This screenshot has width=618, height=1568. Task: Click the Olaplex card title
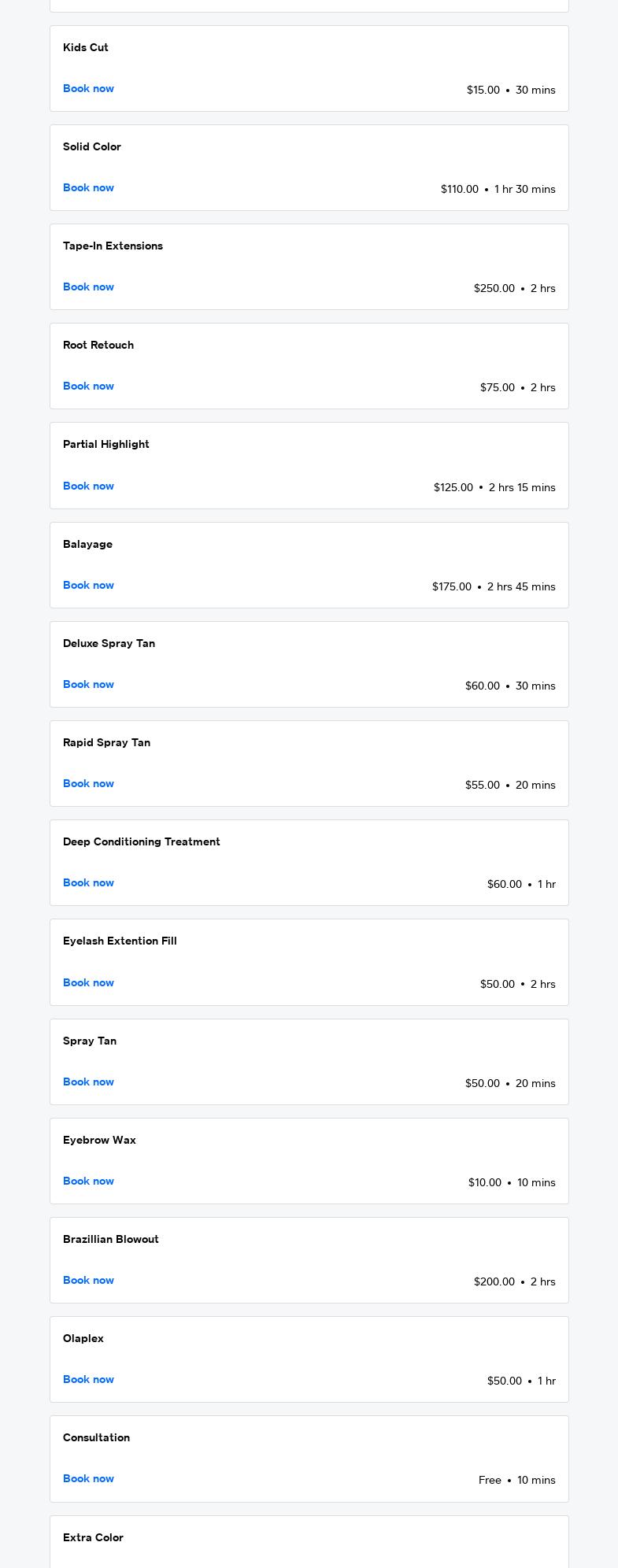pos(83,1338)
